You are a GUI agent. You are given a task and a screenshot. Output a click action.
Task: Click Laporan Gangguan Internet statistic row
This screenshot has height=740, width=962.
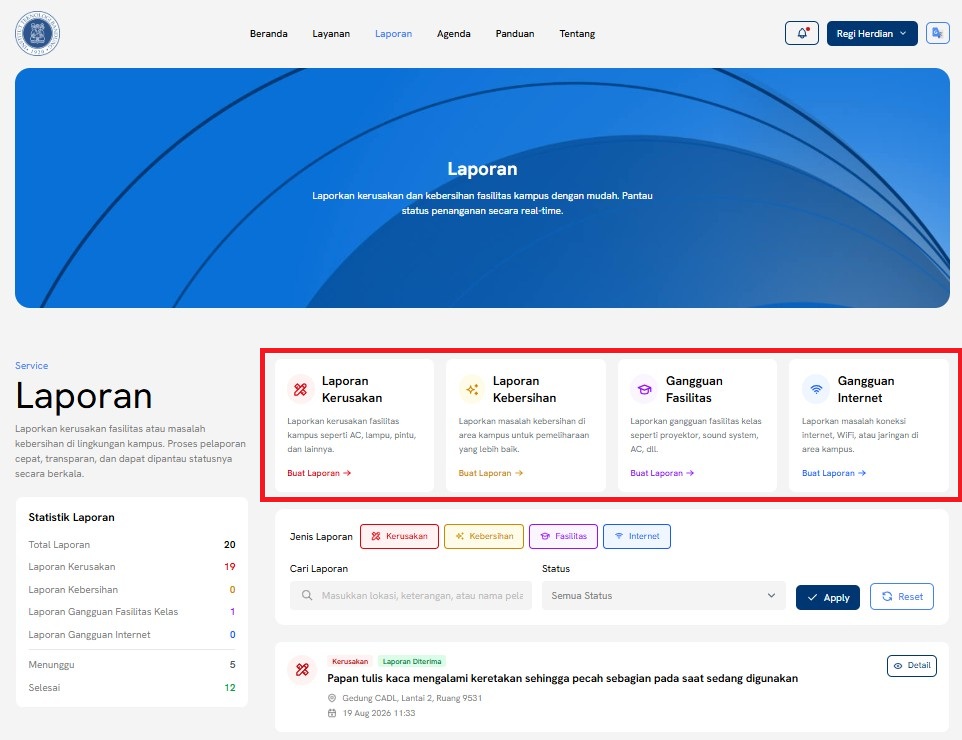point(132,634)
